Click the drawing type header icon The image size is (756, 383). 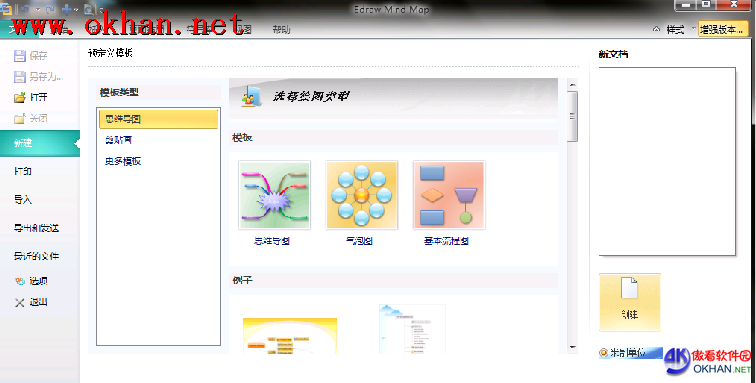251,96
